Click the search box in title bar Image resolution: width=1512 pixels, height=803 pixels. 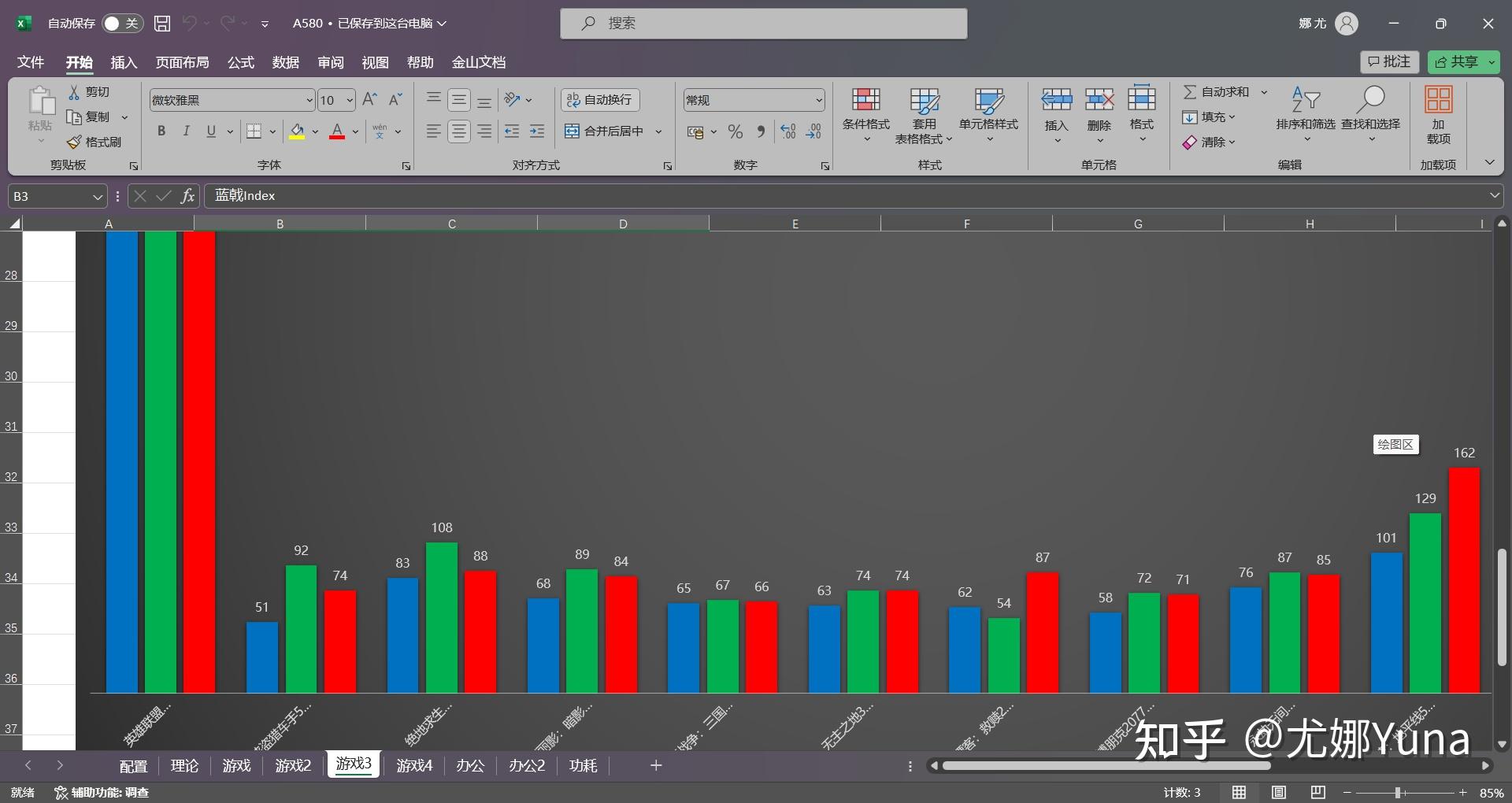coord(763,24)
